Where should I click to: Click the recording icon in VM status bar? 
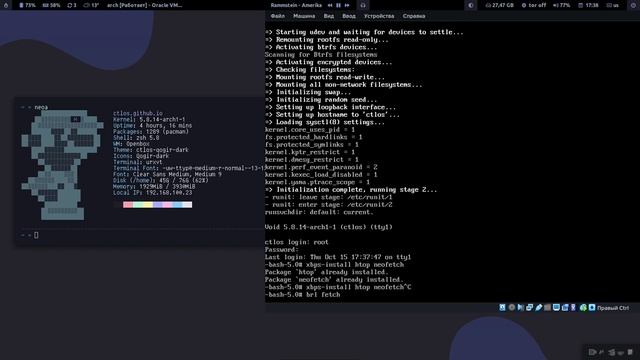click(x=565, y=308)
